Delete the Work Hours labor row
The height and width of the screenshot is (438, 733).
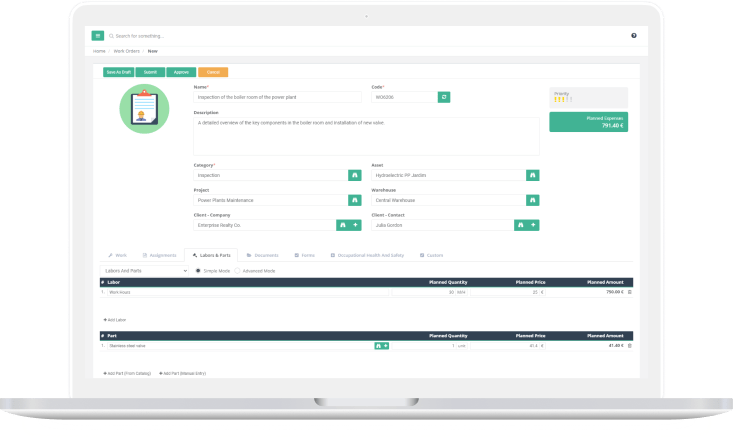pyautogui.click(x=632, y=292)
